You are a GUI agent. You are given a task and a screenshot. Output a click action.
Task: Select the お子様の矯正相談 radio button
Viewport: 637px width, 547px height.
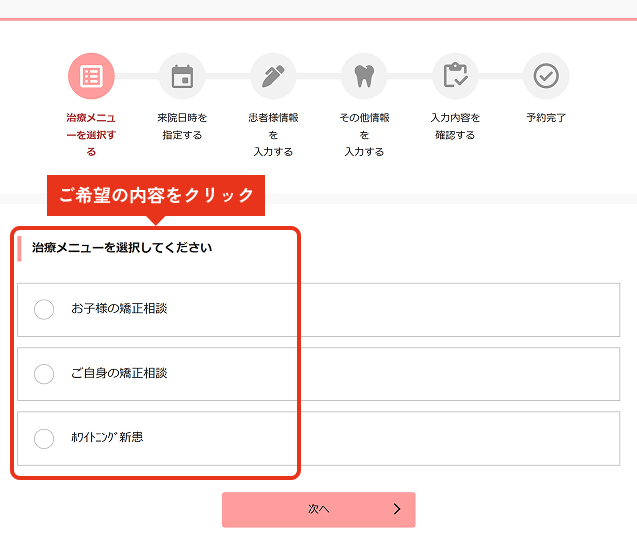[44, 310]
